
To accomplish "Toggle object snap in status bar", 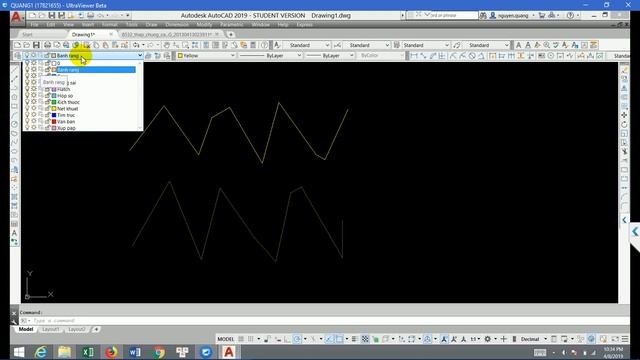I will [x=339, y=339].
